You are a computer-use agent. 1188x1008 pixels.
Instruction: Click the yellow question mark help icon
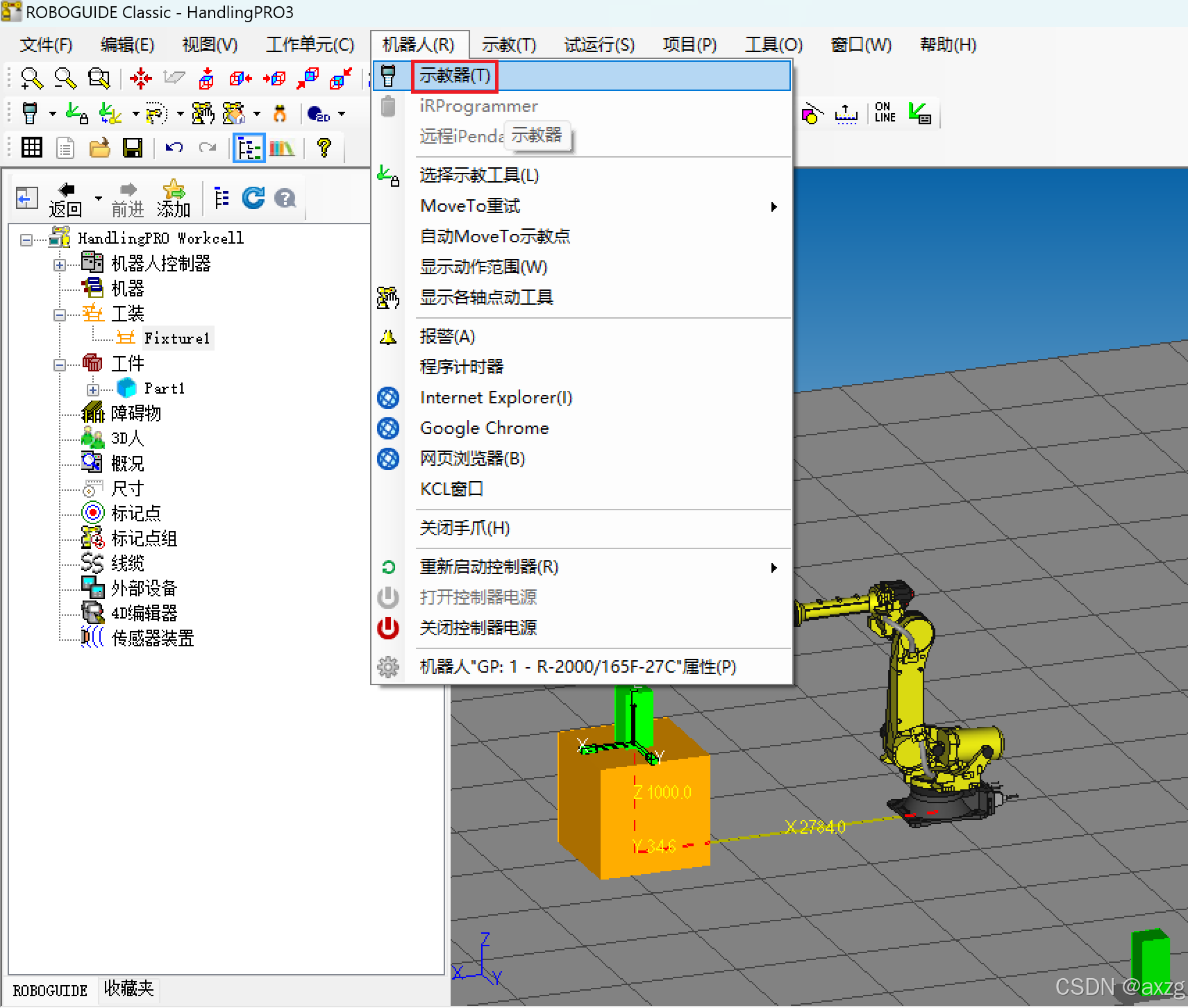click(x=324, y=147)
